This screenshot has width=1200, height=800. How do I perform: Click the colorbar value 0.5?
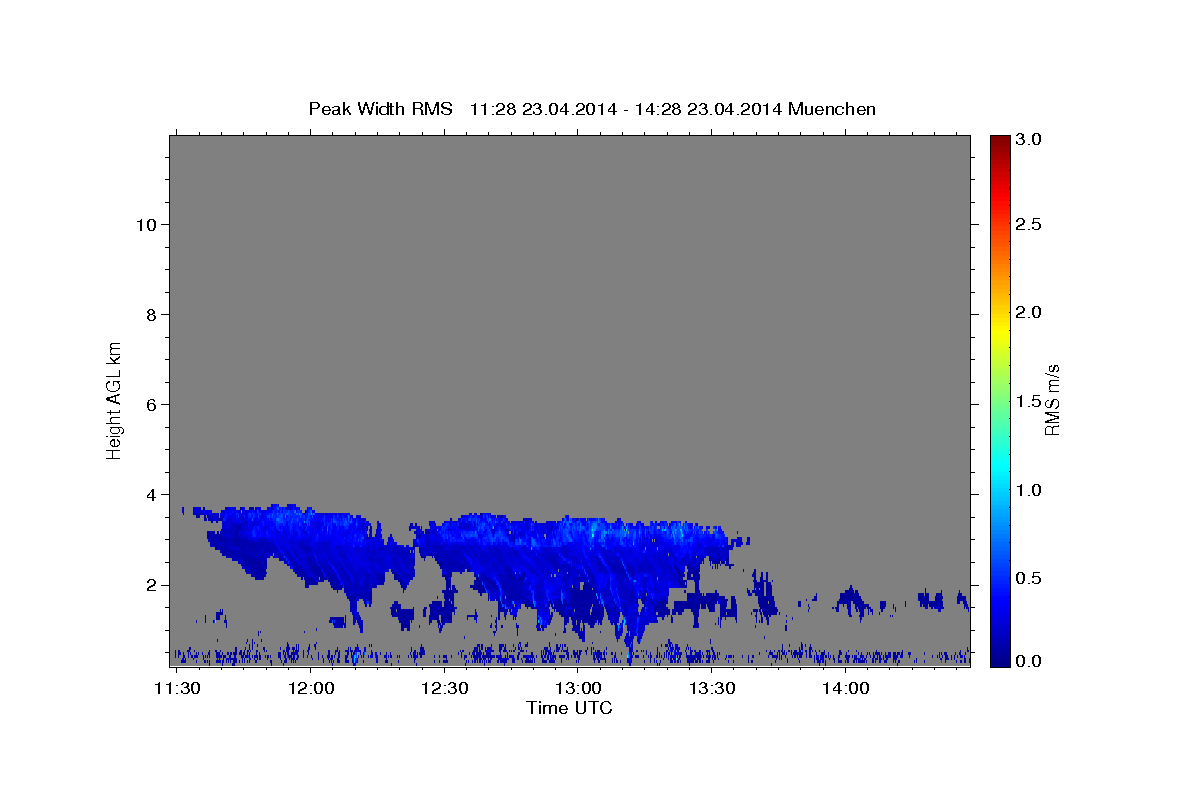coord(1029,579)
